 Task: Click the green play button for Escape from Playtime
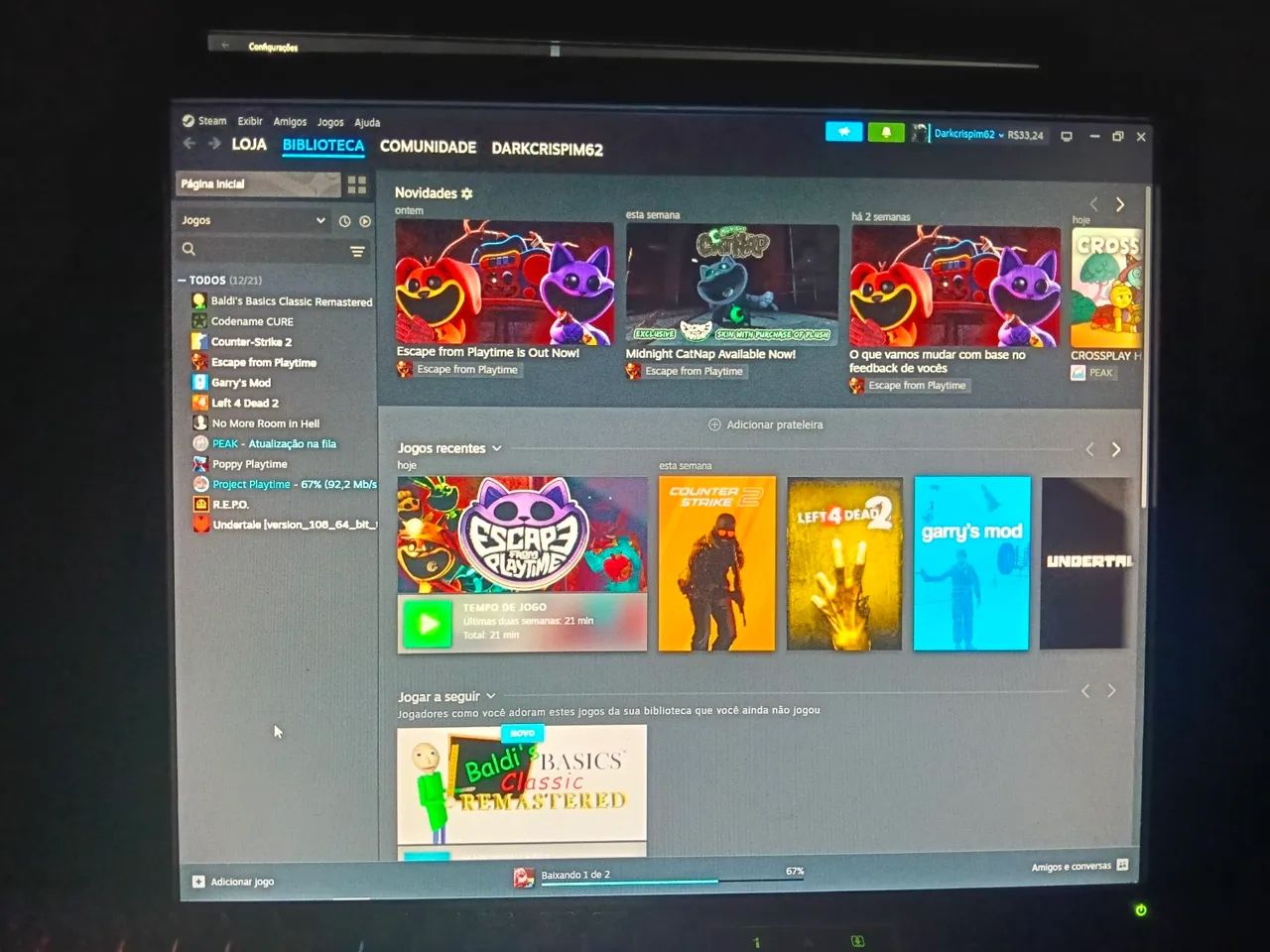428,624
